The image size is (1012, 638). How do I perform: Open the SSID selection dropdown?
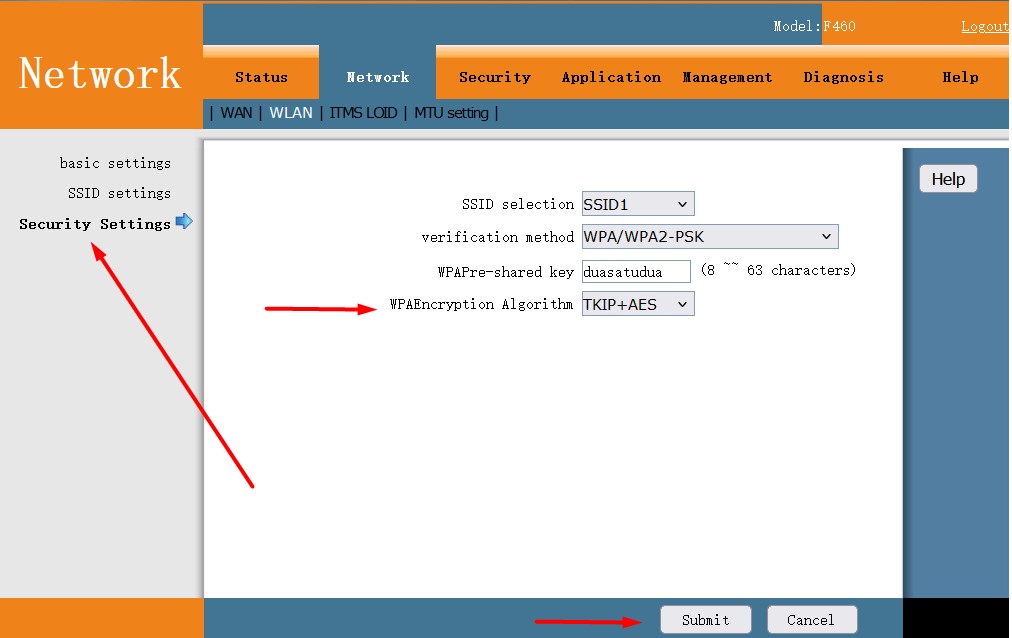[x=637, y=203]
